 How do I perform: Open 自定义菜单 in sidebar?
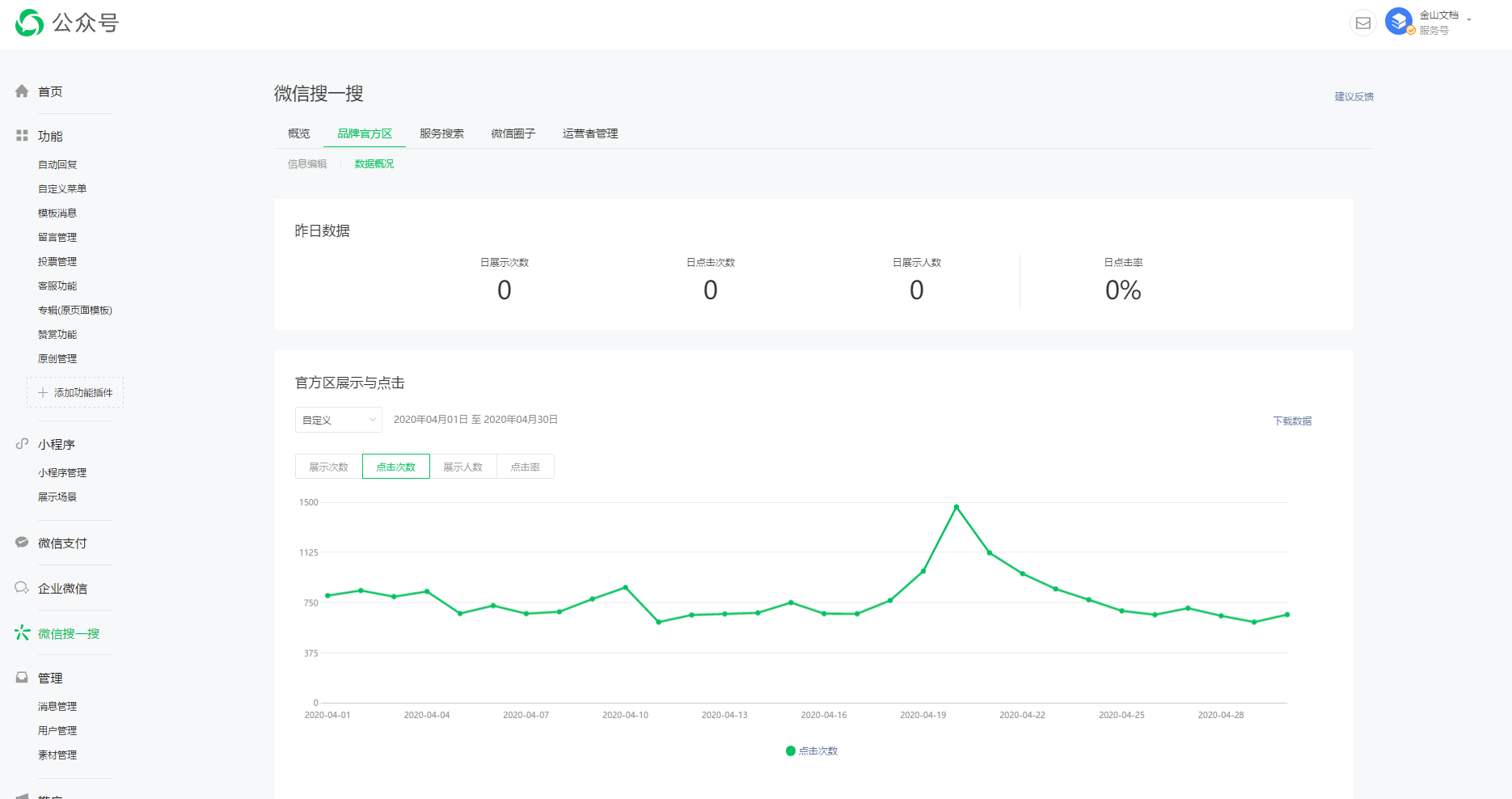pyautogui.click(x=62, y=188)
